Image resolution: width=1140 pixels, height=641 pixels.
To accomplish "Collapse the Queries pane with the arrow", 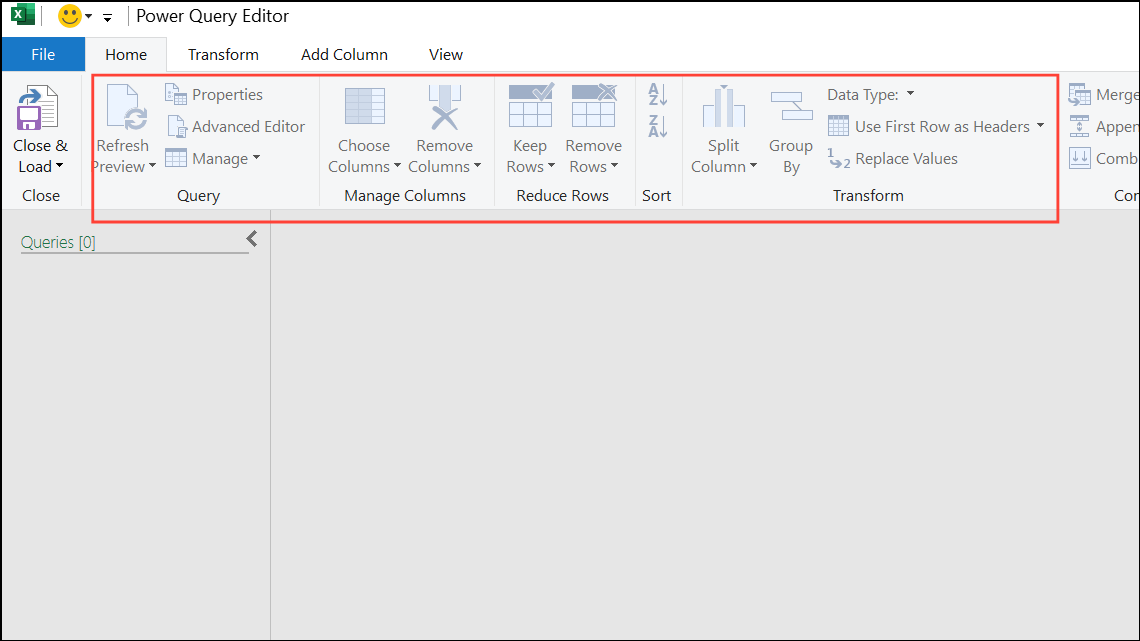I will 252,239.
